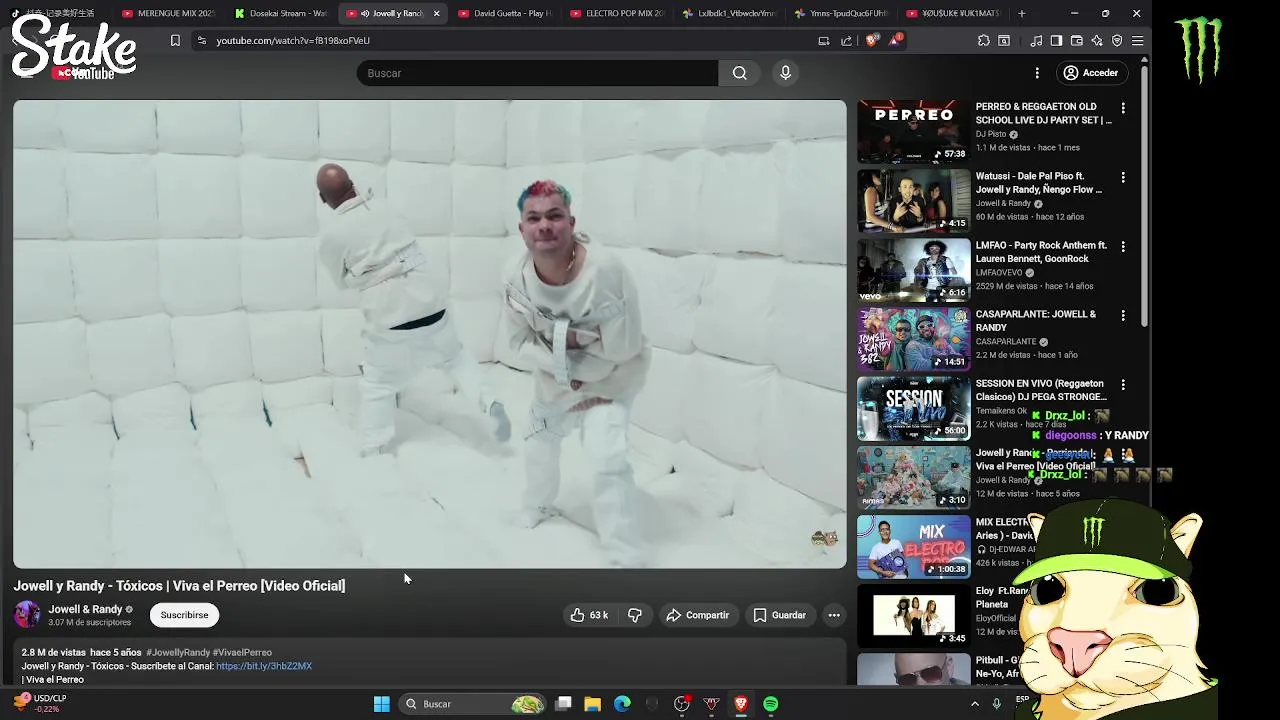Click Suscribirse button
Viewport: 1280px width, 720px height.
point(184,615)
